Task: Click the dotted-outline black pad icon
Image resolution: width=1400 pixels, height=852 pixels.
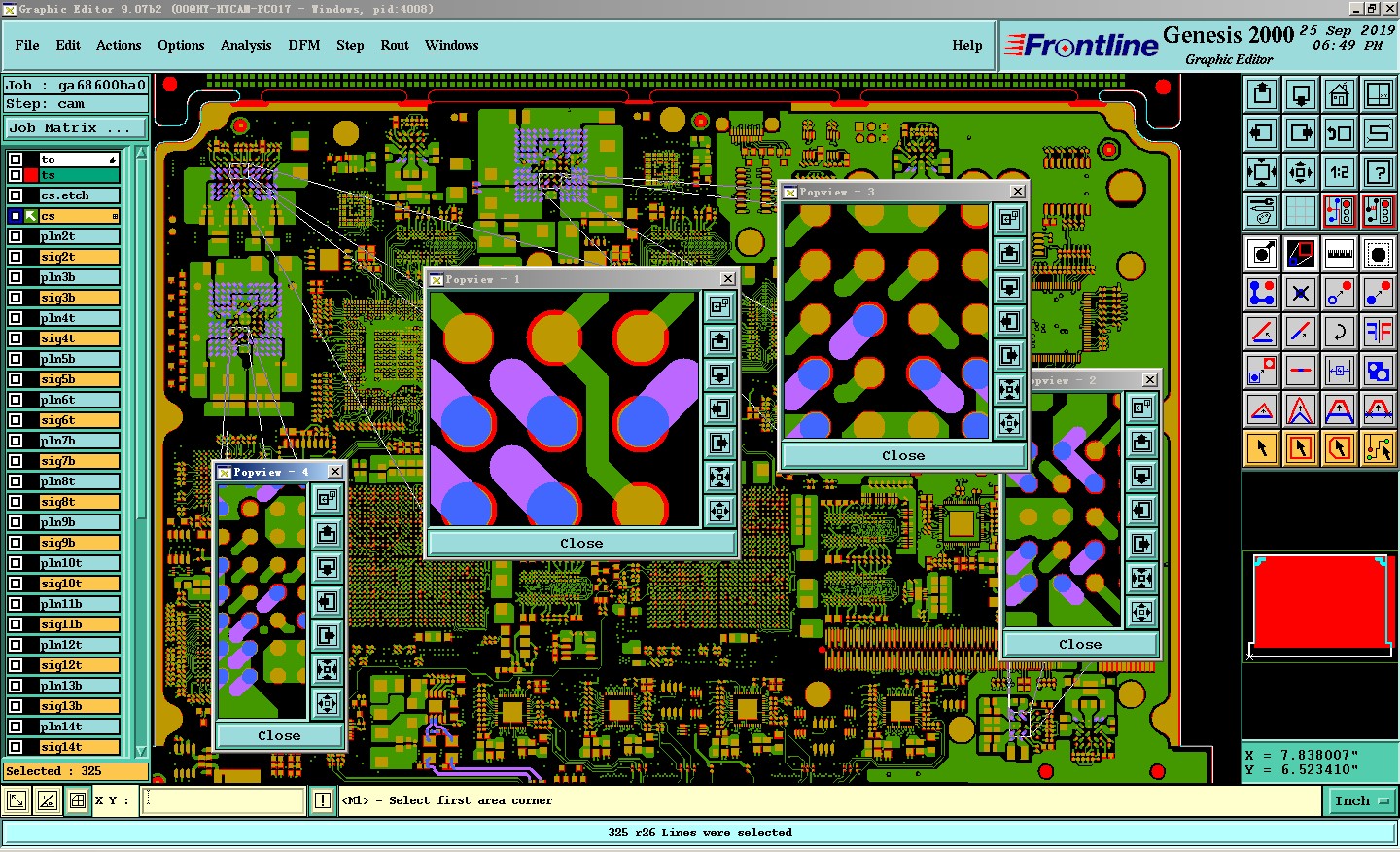Action: (1379, 254)
